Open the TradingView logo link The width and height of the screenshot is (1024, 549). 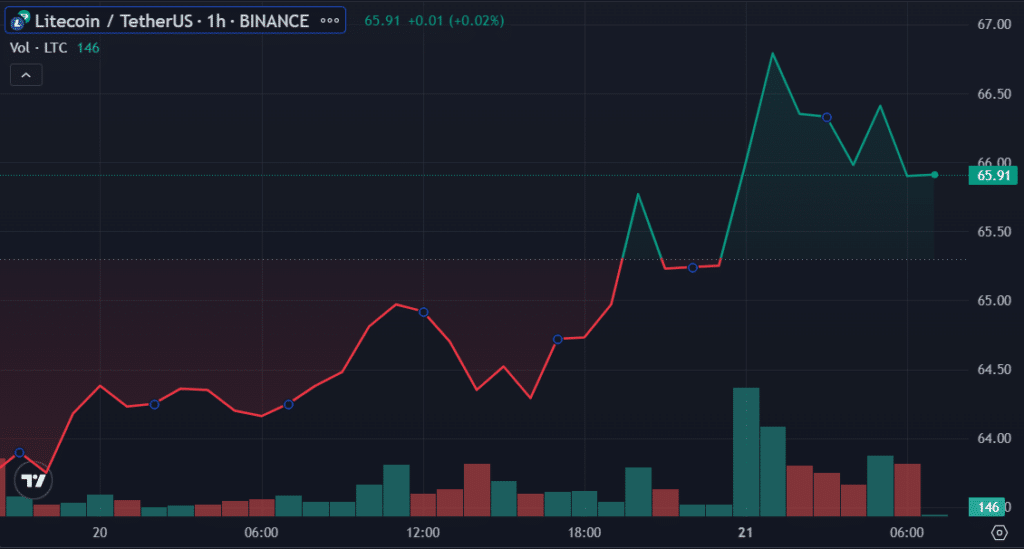click(x=33, y=481)
